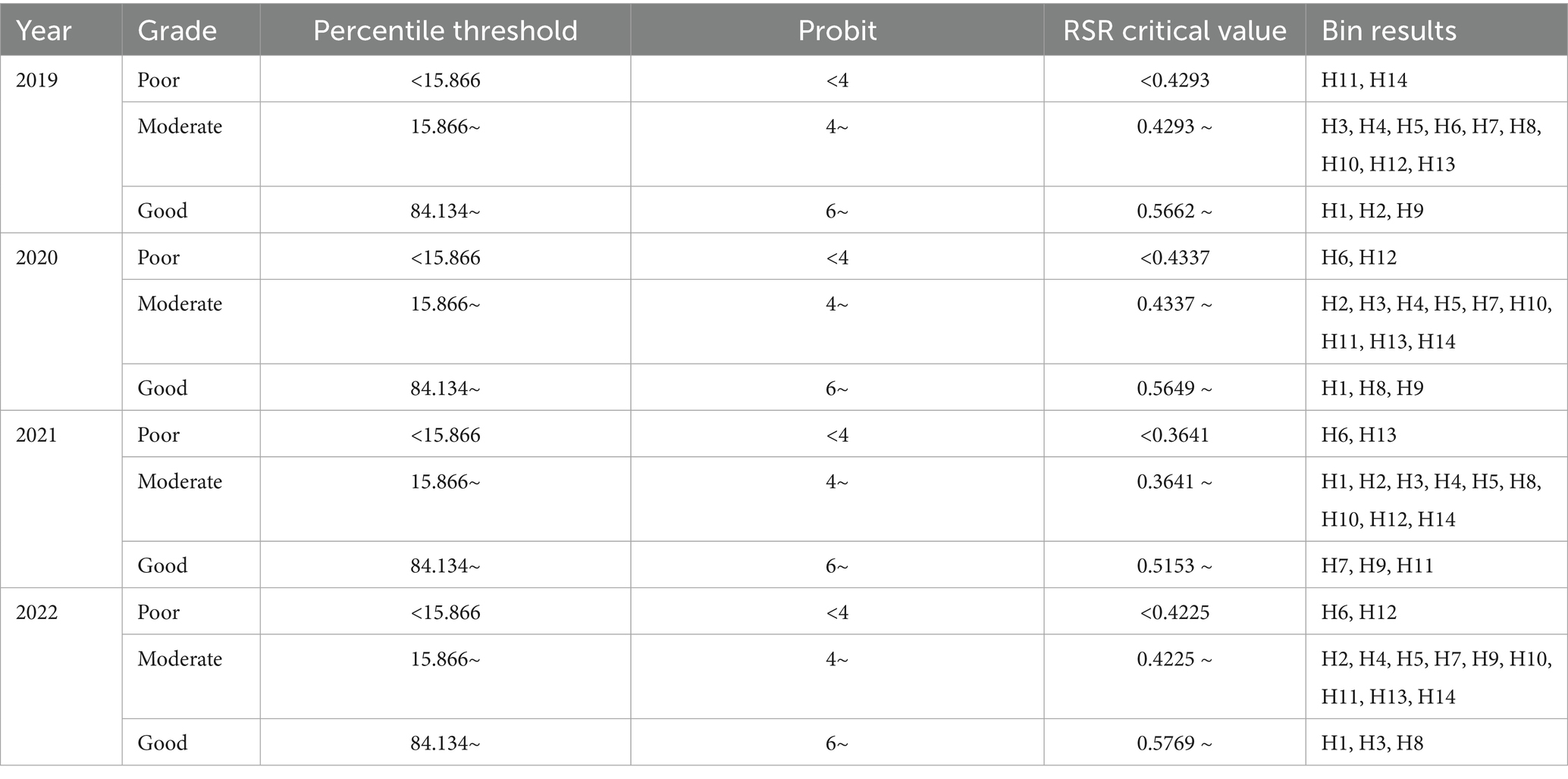Click the 2021 year cell
Screen dimensions: 1568x779
[37, 435]
